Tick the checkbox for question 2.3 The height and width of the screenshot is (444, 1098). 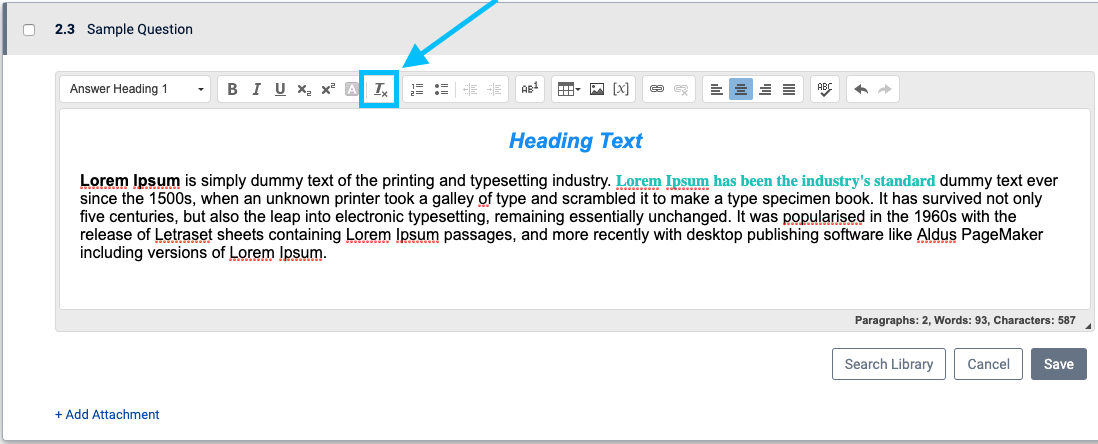(29, 29)
